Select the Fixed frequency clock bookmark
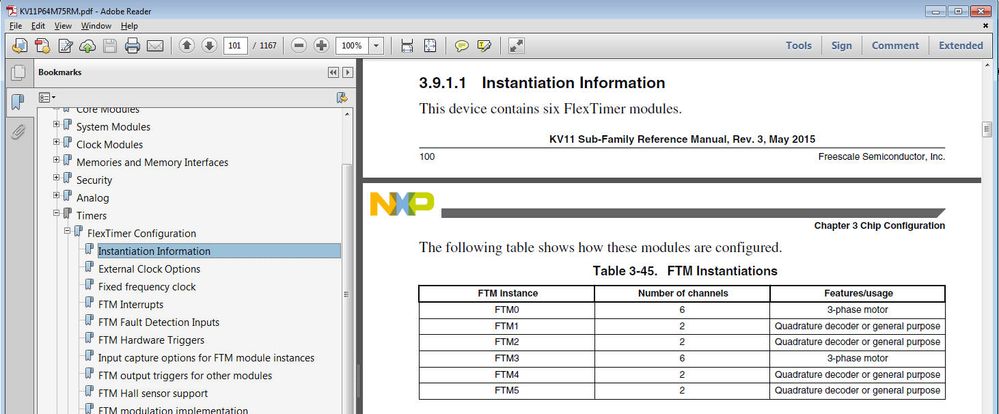999x414 pixels. pyautogui.click(x=147, y=287)
